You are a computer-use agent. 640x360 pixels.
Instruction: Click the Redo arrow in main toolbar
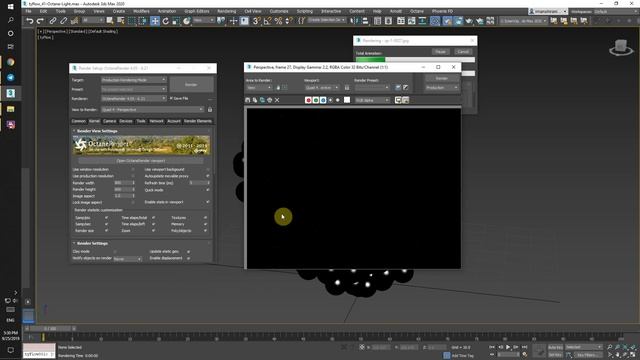(x=40, y=21)
